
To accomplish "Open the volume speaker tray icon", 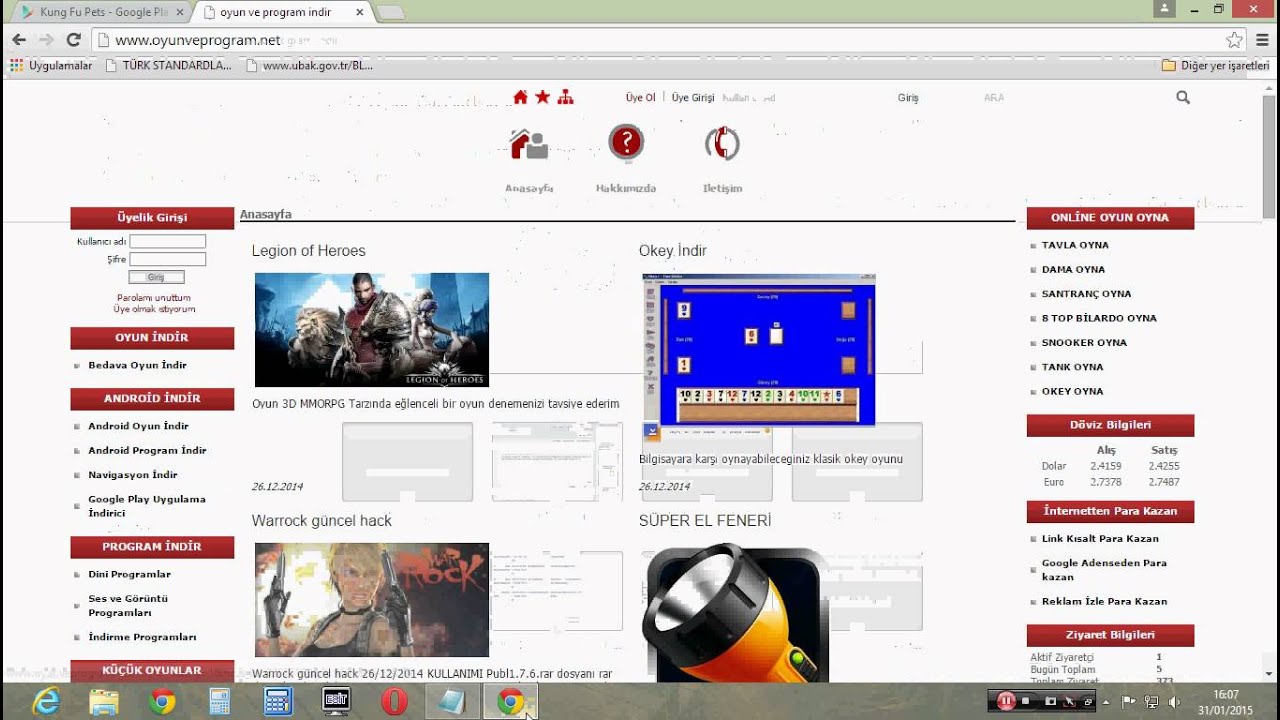I will (1175, 702).
